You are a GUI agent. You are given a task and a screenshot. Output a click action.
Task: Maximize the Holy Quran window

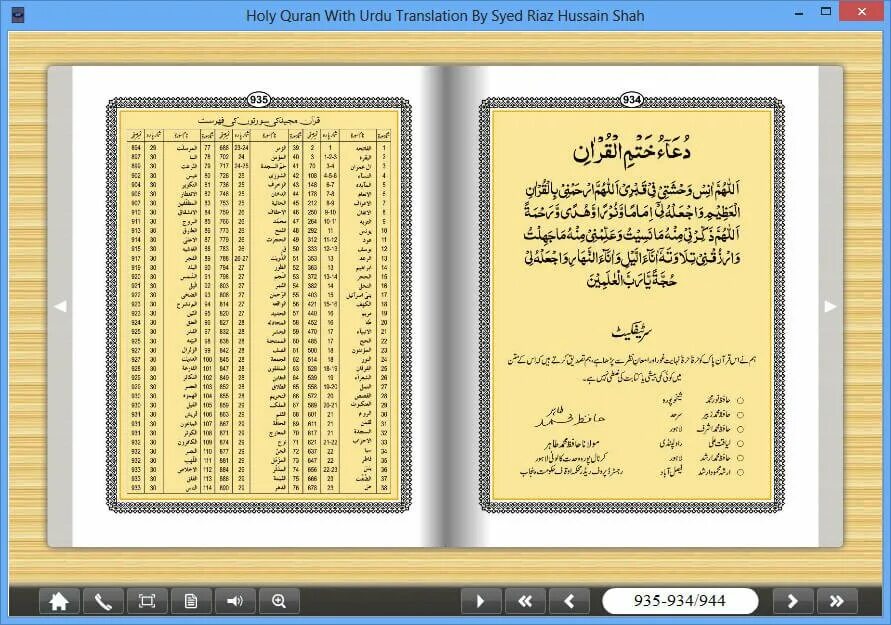[x=826, y=11]
